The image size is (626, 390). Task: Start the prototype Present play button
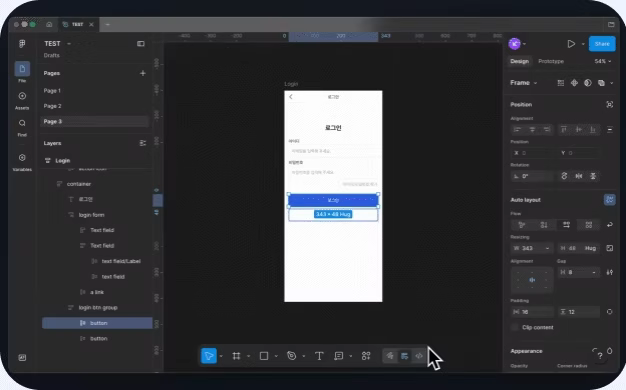[571, 44]
